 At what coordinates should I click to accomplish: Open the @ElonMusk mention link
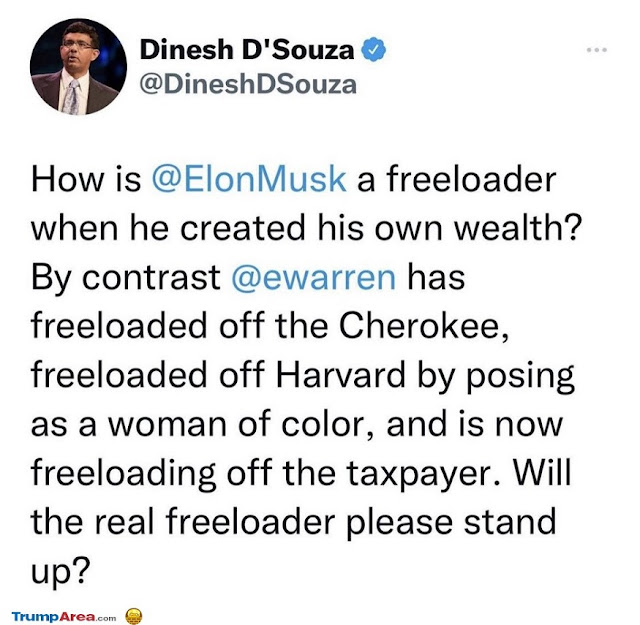[248, 180]
